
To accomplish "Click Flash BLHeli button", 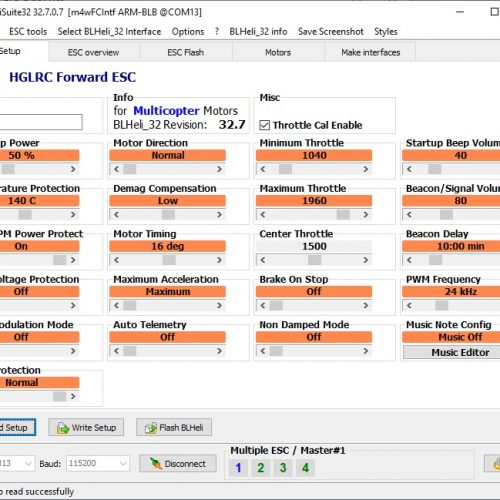I will 174,428.
